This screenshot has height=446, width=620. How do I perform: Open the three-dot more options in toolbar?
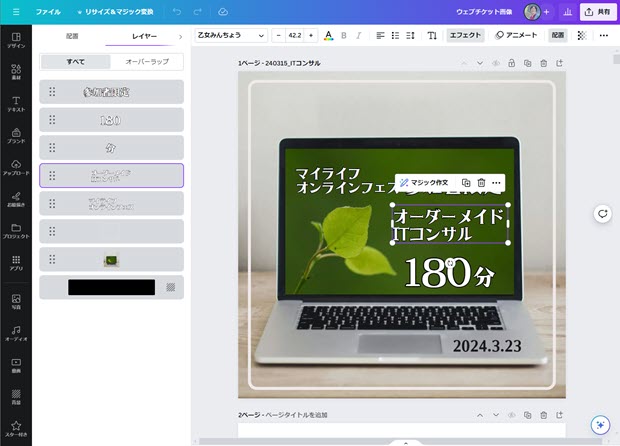(603, 35)
